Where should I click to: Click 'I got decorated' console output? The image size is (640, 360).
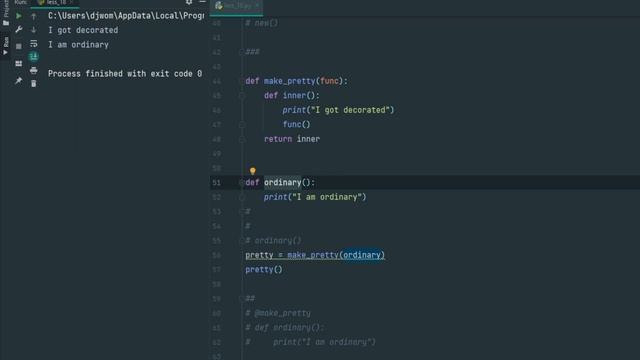point(83,30)
